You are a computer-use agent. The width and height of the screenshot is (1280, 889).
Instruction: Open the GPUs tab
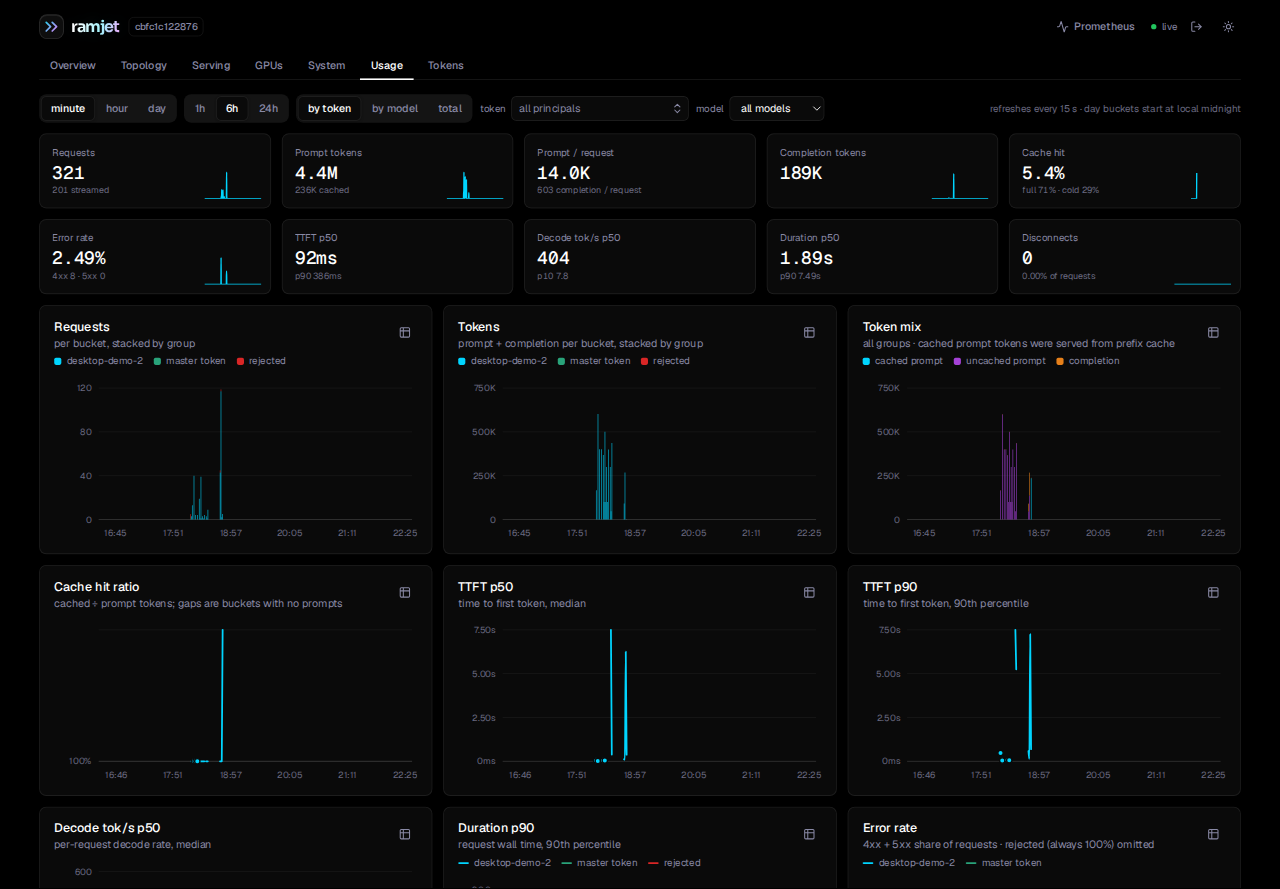(x=269, y=65)
